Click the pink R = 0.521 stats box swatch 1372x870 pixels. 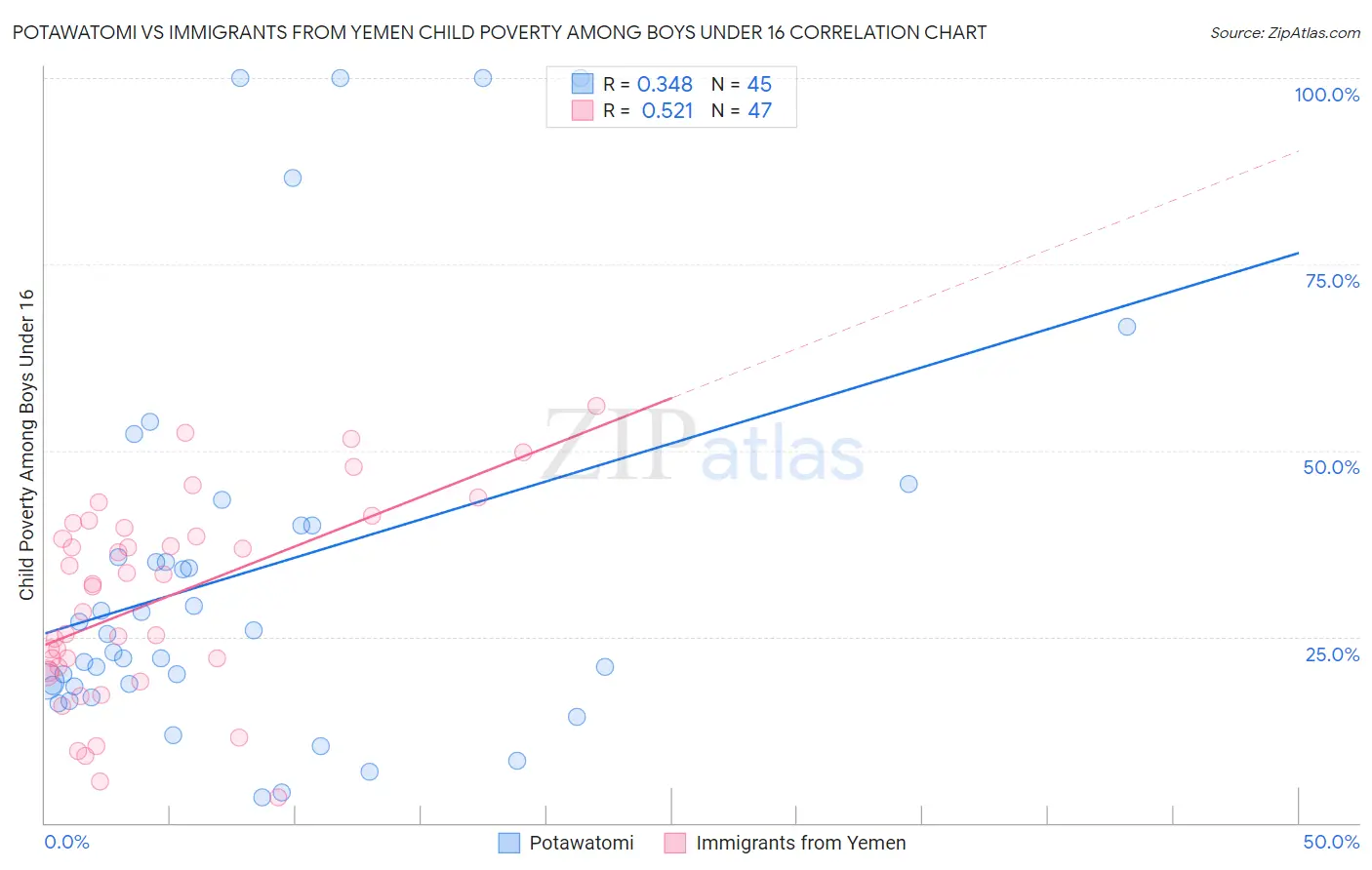(x=583, y=110)
